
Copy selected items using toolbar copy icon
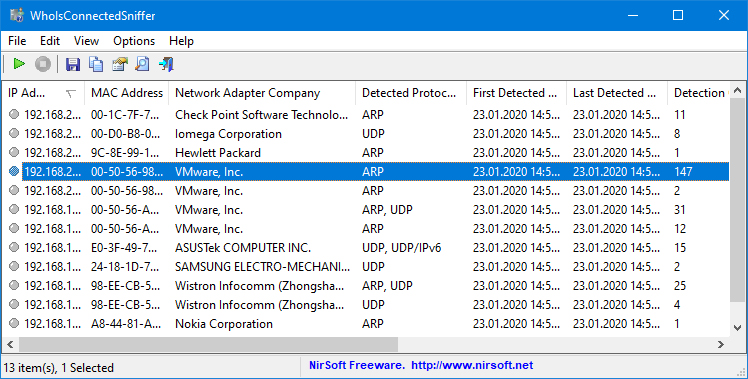point(96,64)
